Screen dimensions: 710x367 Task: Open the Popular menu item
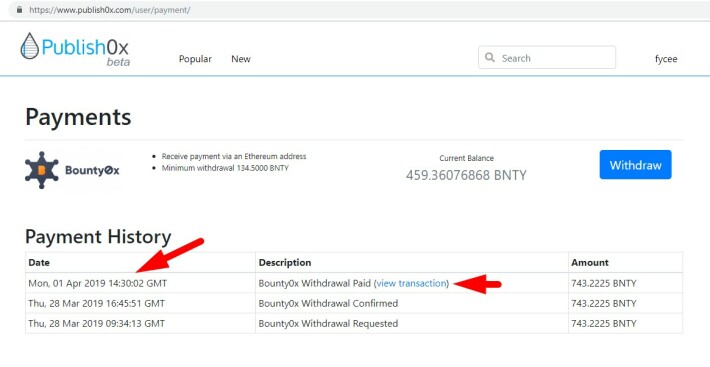(195, 59)
